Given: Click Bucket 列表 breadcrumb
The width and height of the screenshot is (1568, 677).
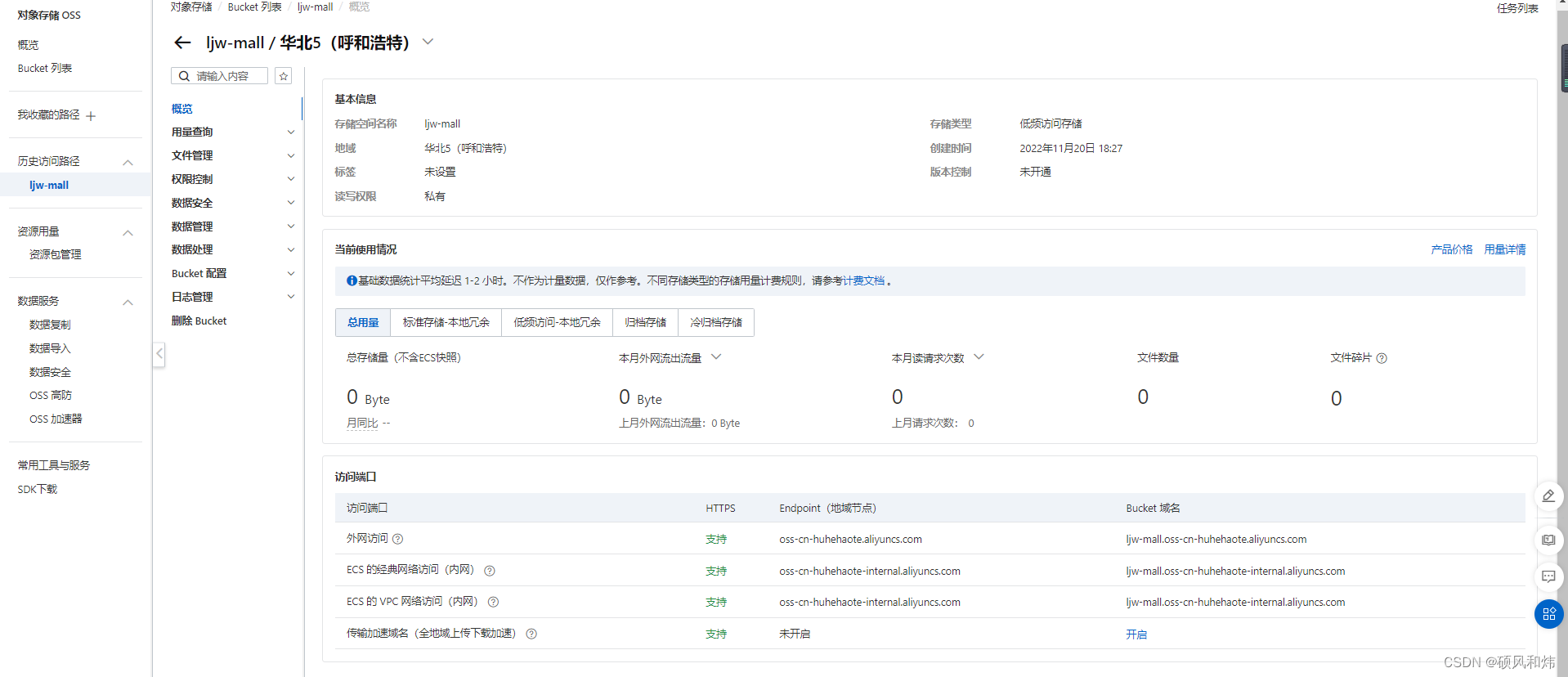Looking at the screenshot, I should (254, 7).
